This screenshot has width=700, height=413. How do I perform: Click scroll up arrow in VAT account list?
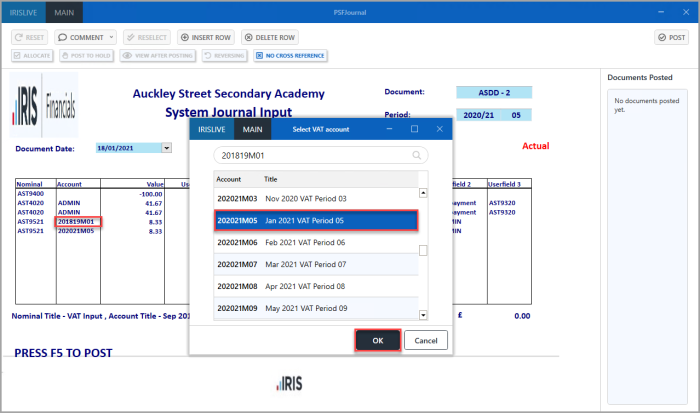click(423, 193)
